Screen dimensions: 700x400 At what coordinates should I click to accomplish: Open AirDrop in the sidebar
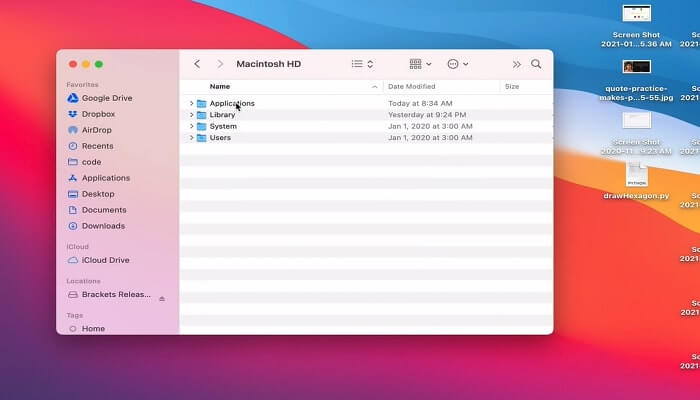point(97,130)
